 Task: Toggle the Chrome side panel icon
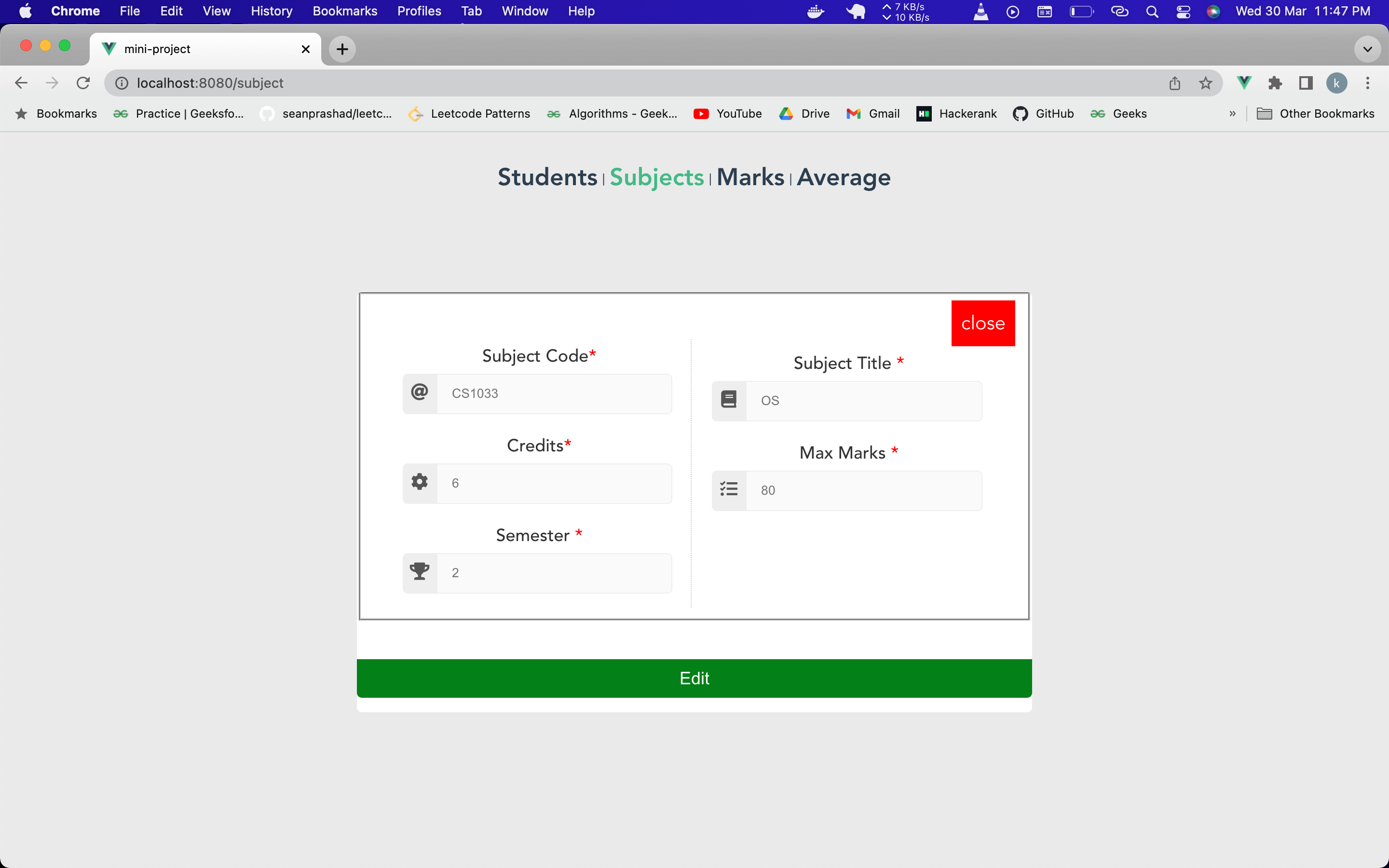[x=1306, y=83]
